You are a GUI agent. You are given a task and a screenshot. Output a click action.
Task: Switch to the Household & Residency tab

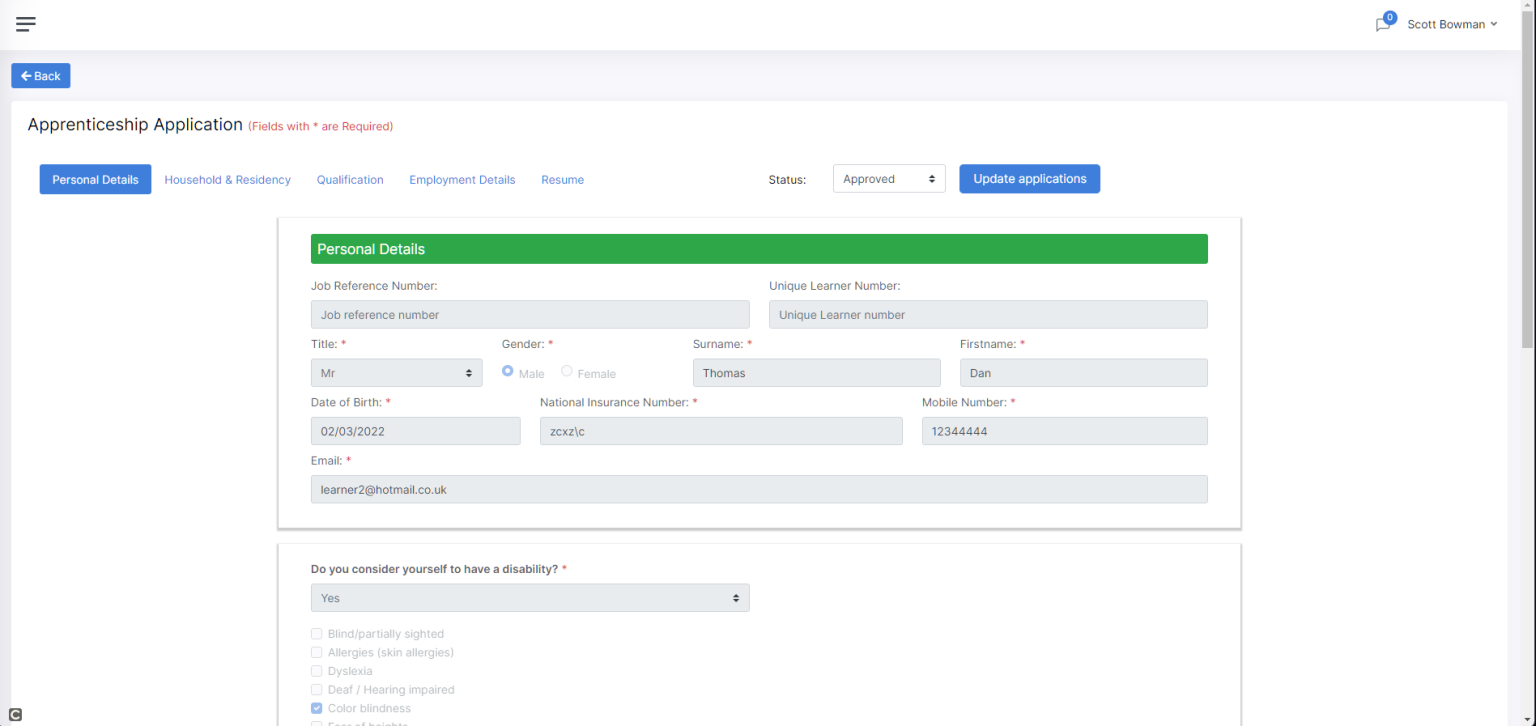[227, 179]
